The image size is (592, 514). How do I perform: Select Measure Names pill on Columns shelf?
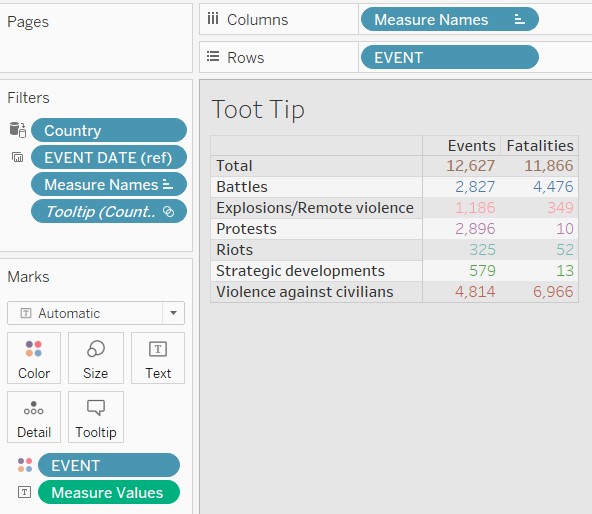point(450,19)
